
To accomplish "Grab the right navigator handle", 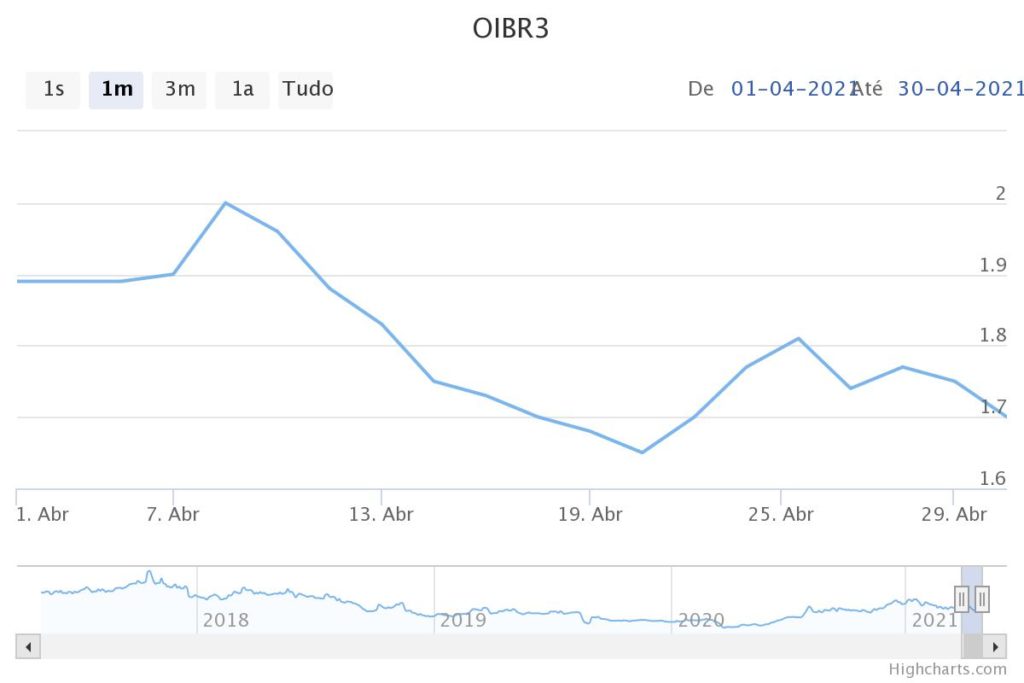I will (982, 599).
